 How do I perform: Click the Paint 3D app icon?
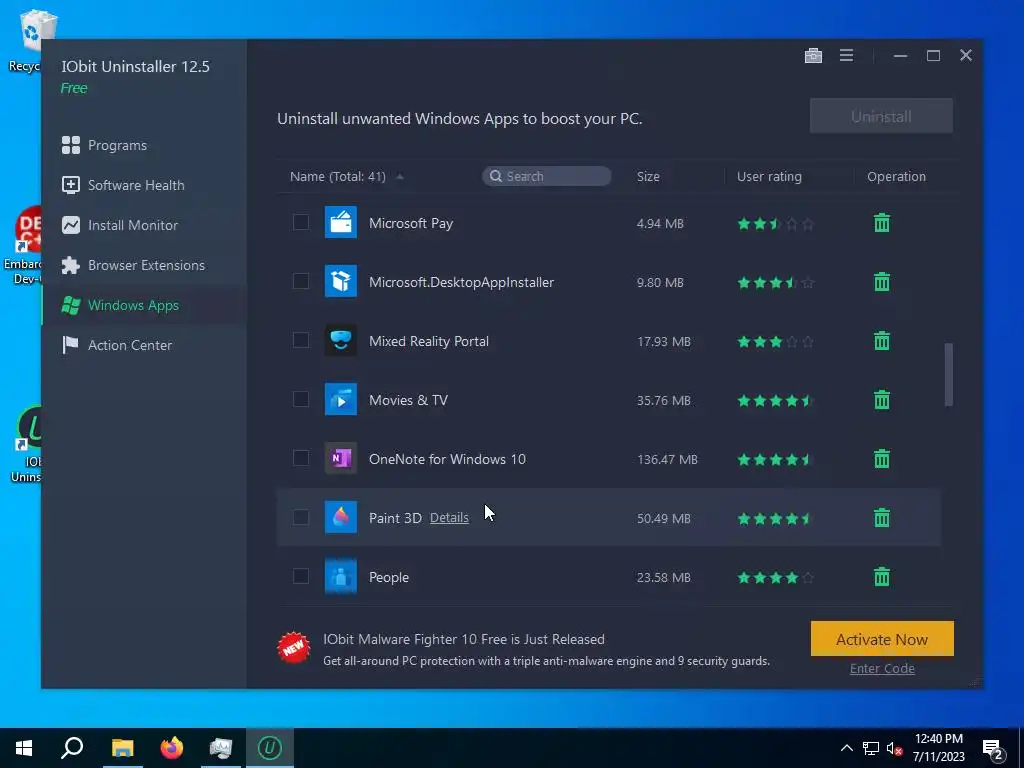(x=341, y=517)
